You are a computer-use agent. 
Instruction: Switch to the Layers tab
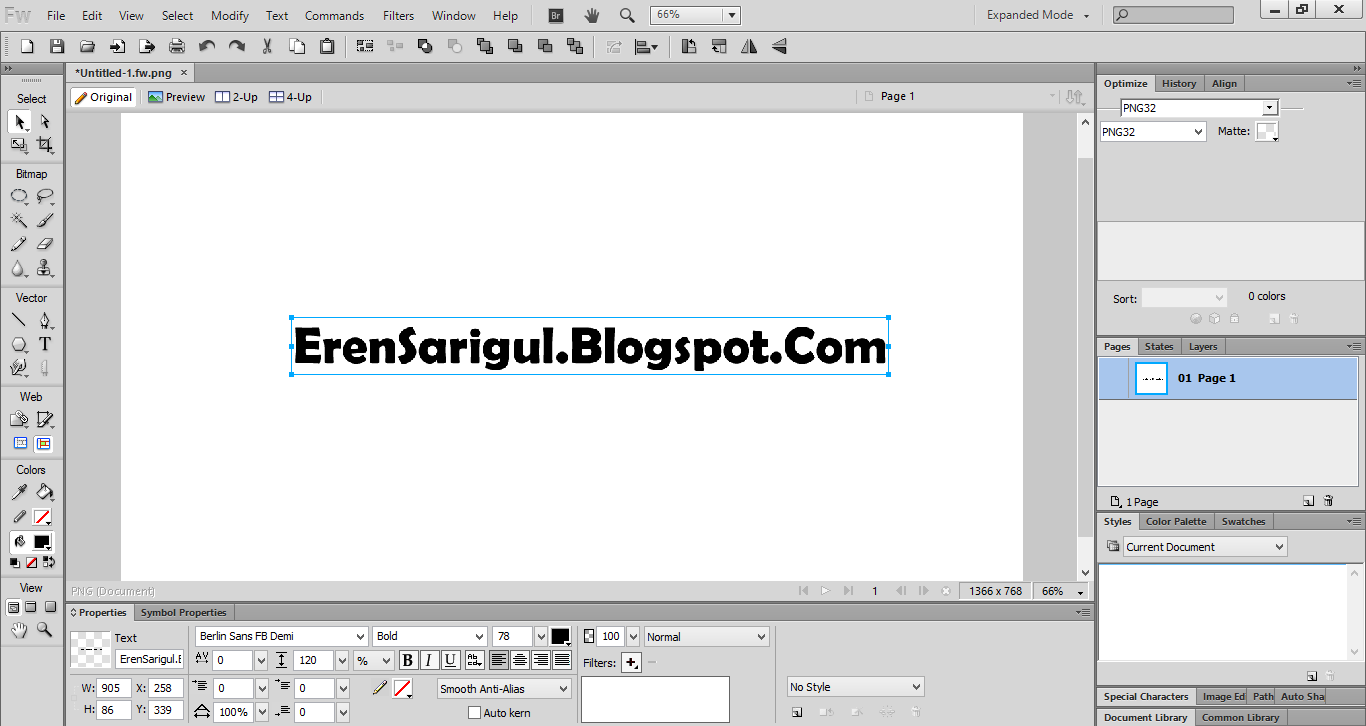[x=1203, y=346]
